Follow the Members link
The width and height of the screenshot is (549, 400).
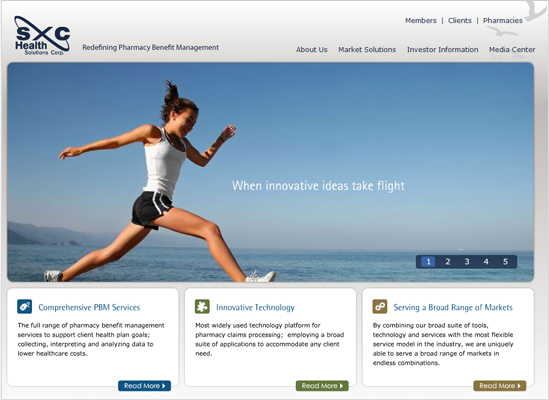pyautogui.click(x=421, y=21)
